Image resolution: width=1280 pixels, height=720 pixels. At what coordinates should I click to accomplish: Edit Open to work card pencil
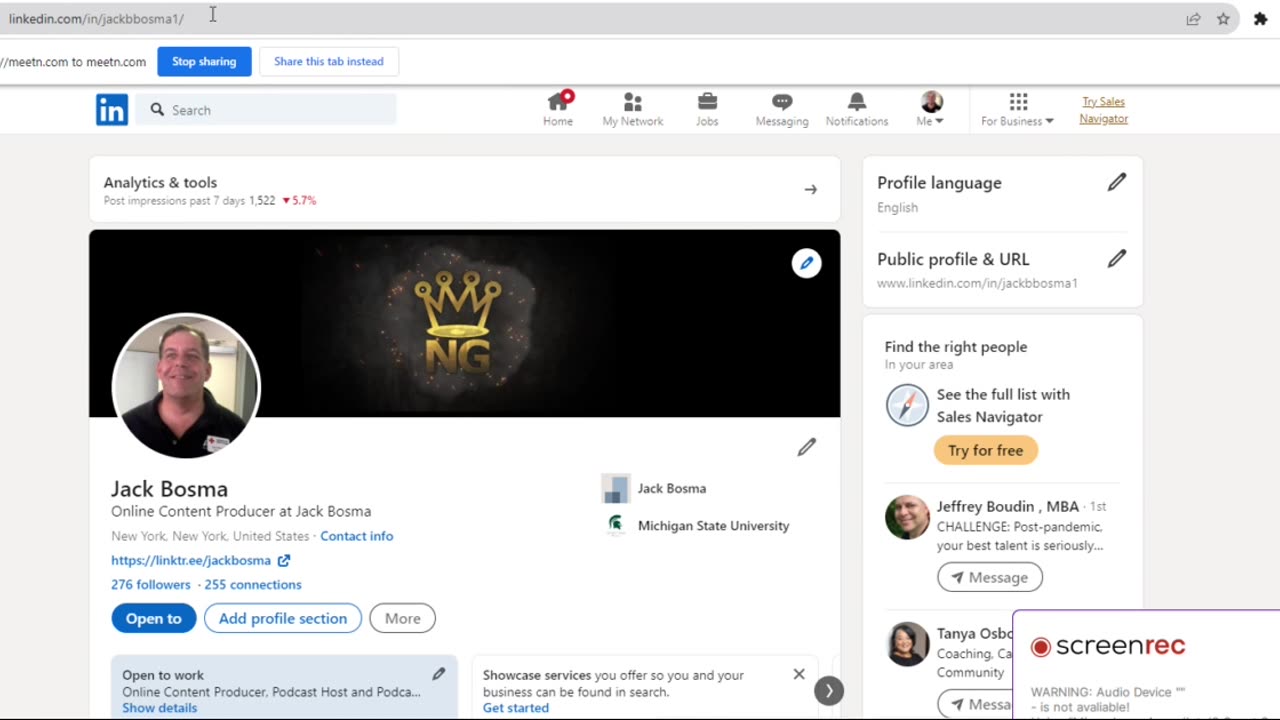coord(438,674)
